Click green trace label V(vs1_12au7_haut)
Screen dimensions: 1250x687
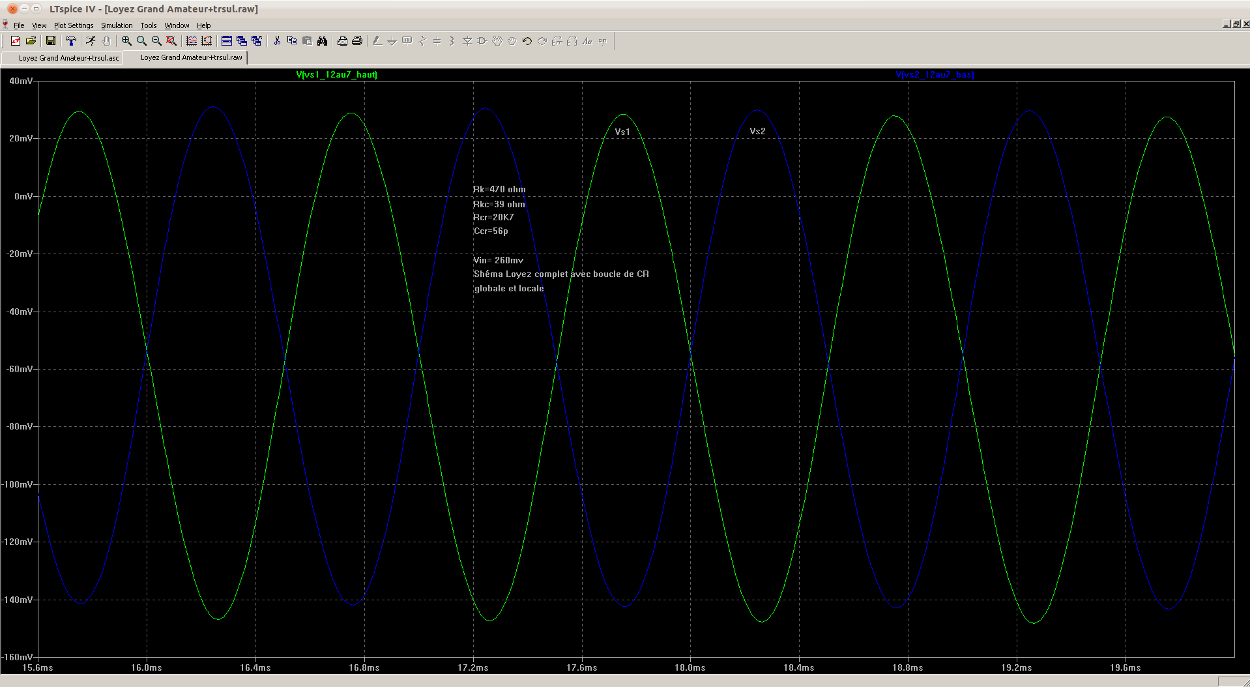[337, 75]
